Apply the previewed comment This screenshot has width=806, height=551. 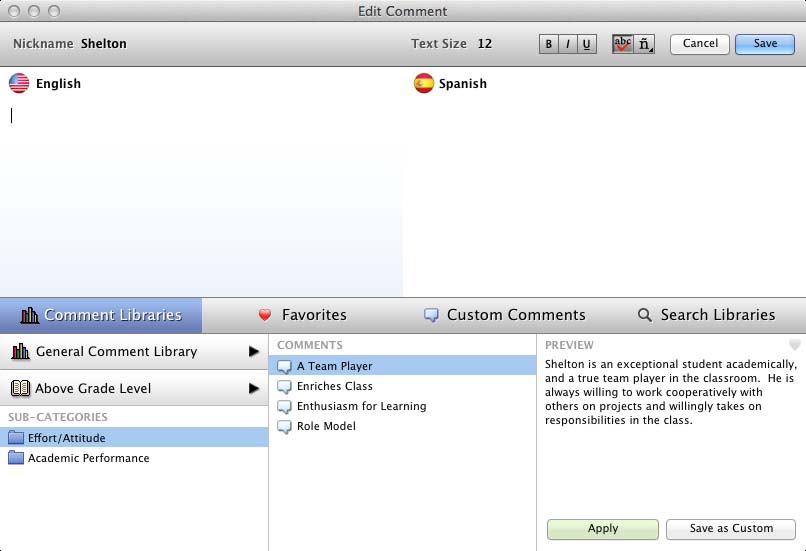click(602, 529)
